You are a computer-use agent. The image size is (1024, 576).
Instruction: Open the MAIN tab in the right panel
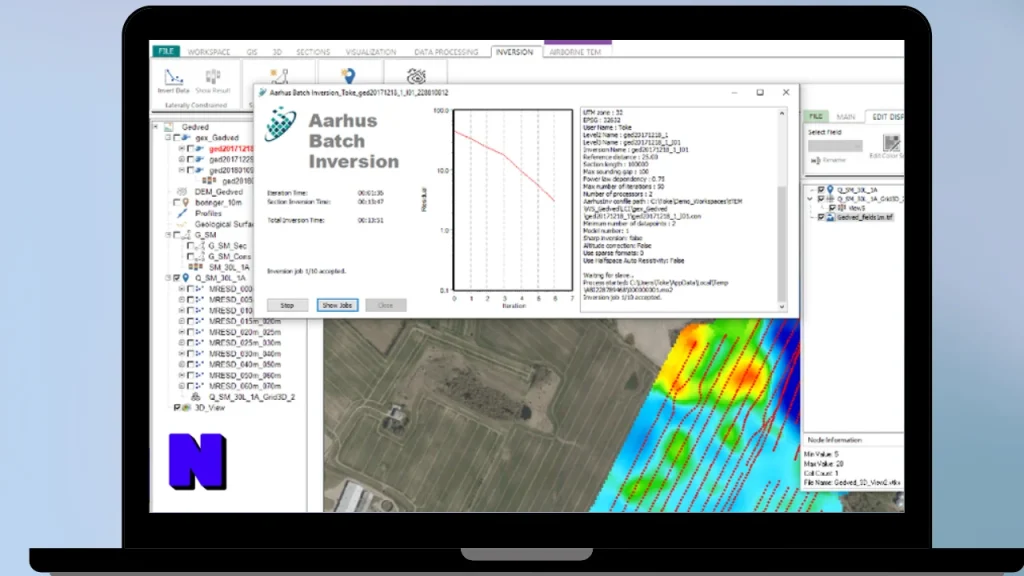tap(846, 117)
